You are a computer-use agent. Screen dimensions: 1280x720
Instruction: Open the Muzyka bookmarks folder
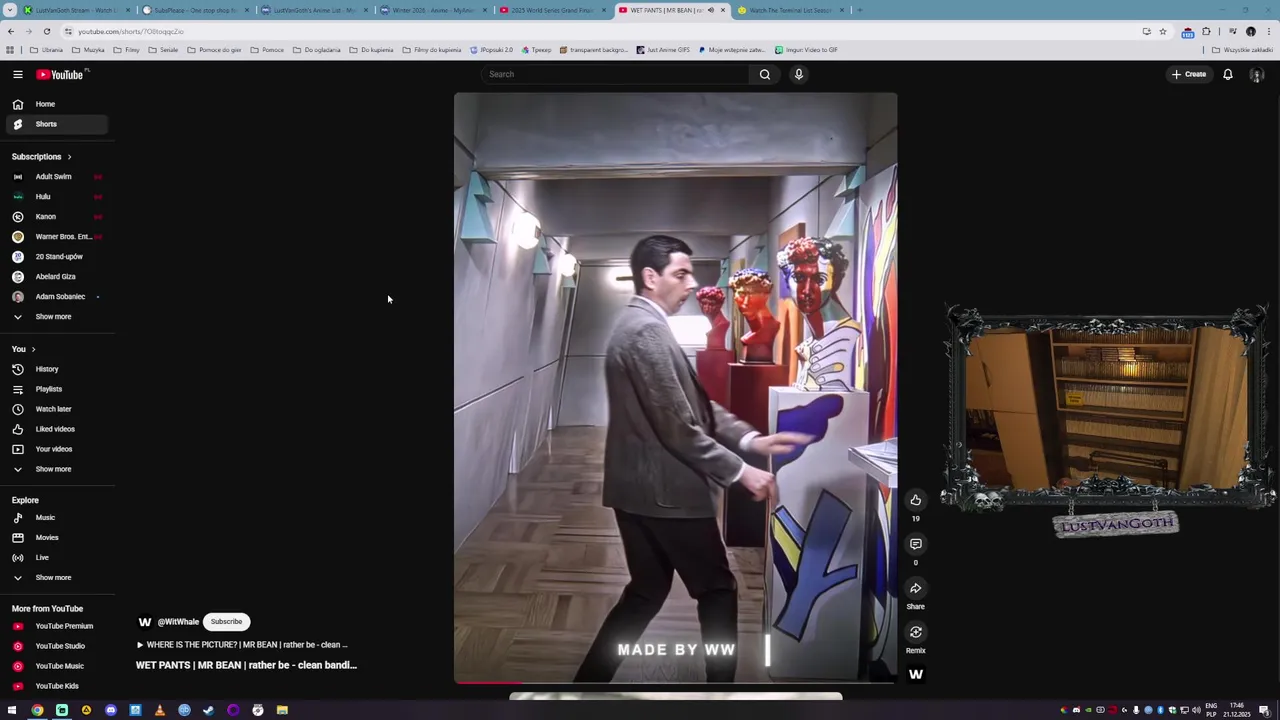point(88,50)
